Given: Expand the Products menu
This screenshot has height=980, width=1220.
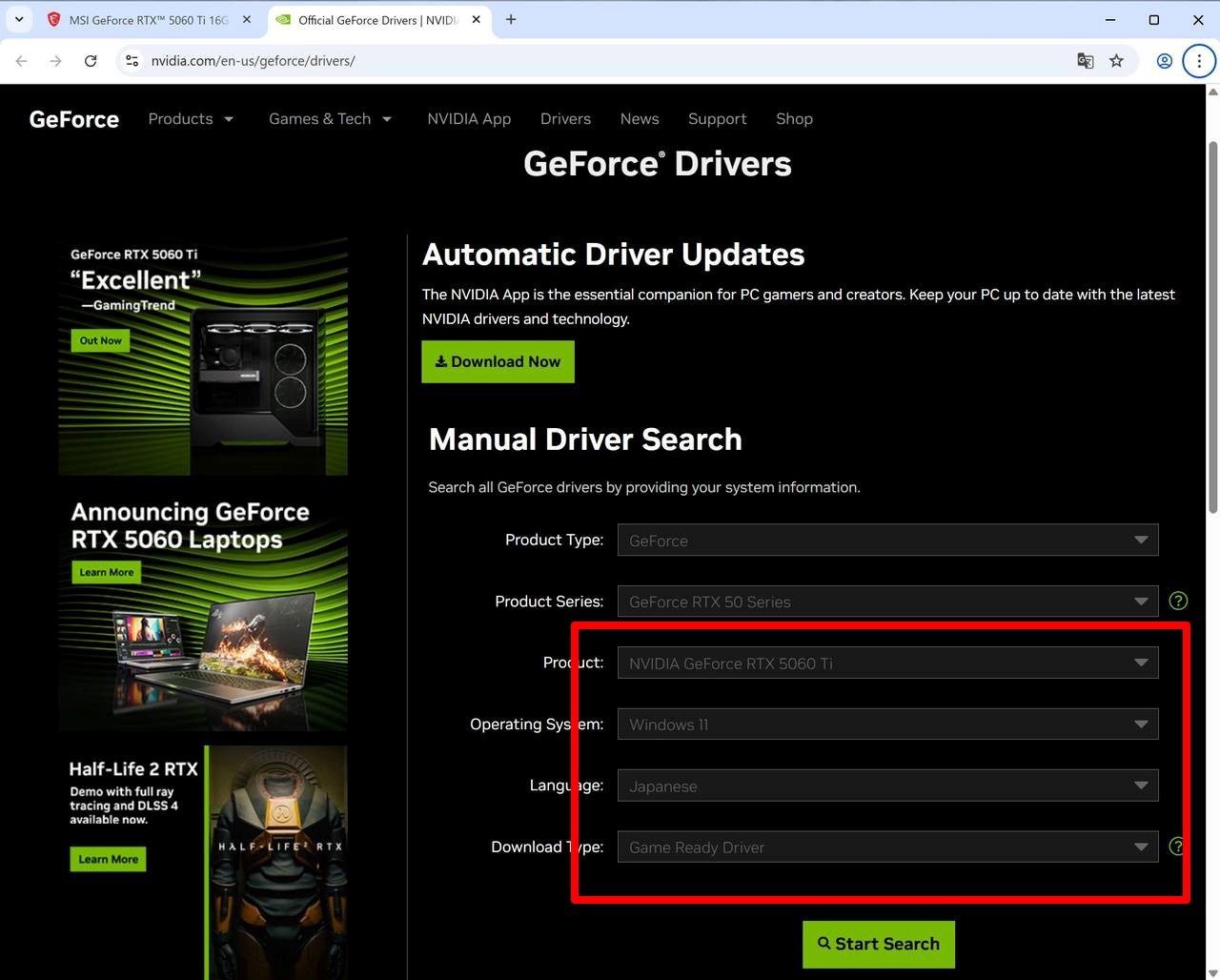Looking at the screenshot, I should [191, 119].
